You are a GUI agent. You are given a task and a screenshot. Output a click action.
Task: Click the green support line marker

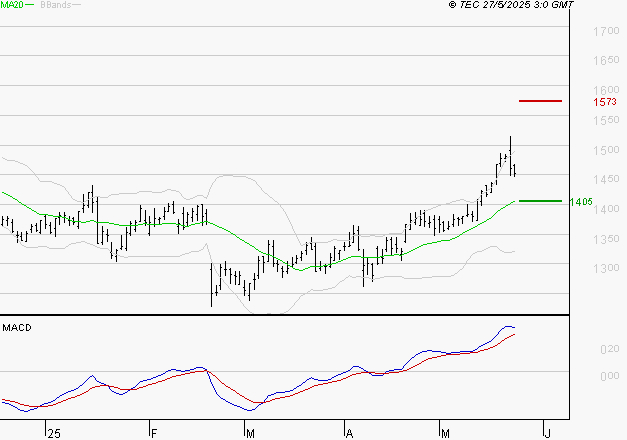pyautogui.click(x=540, y=201)
